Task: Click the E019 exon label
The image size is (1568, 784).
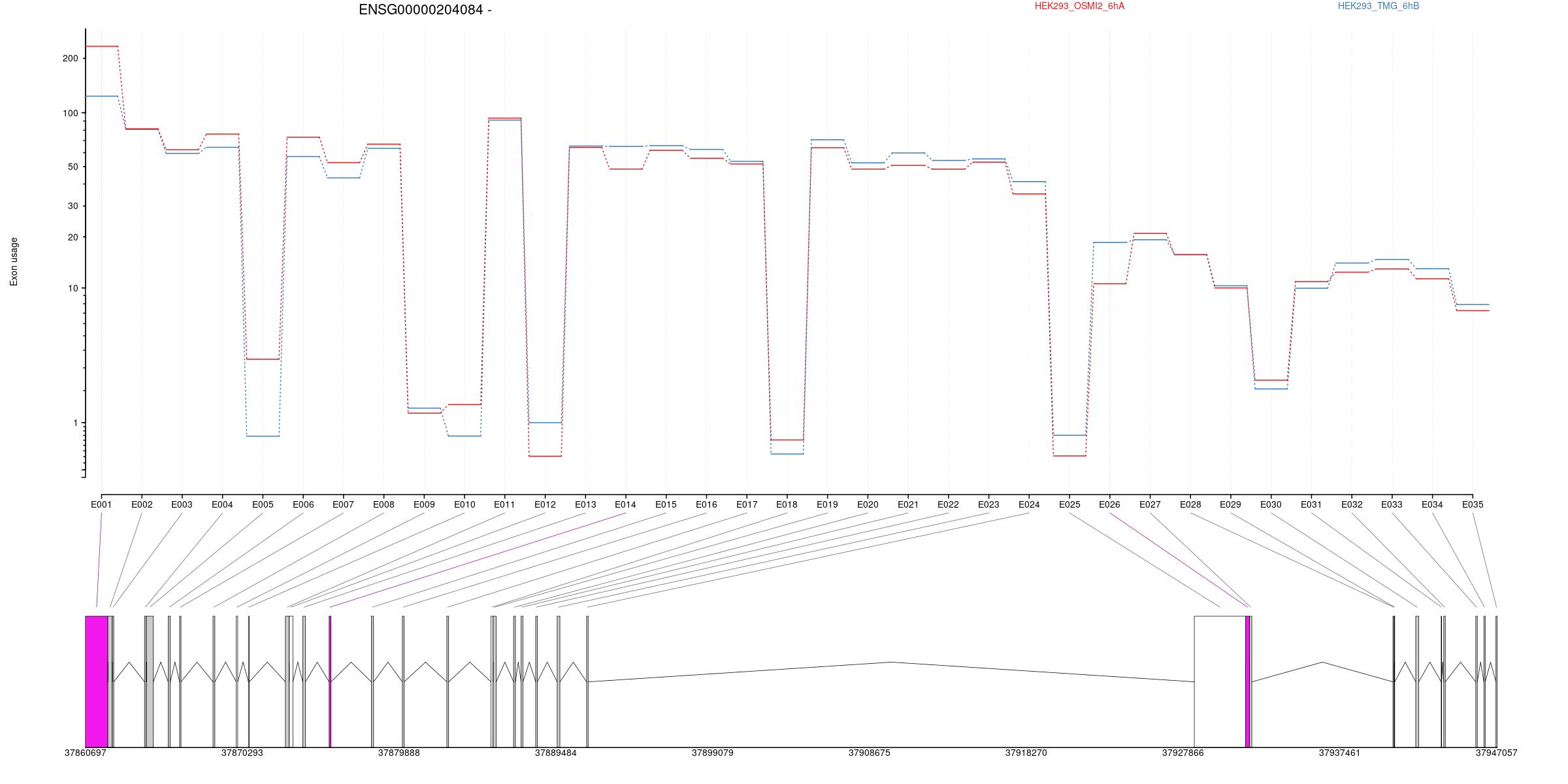Action: point(827,504)
